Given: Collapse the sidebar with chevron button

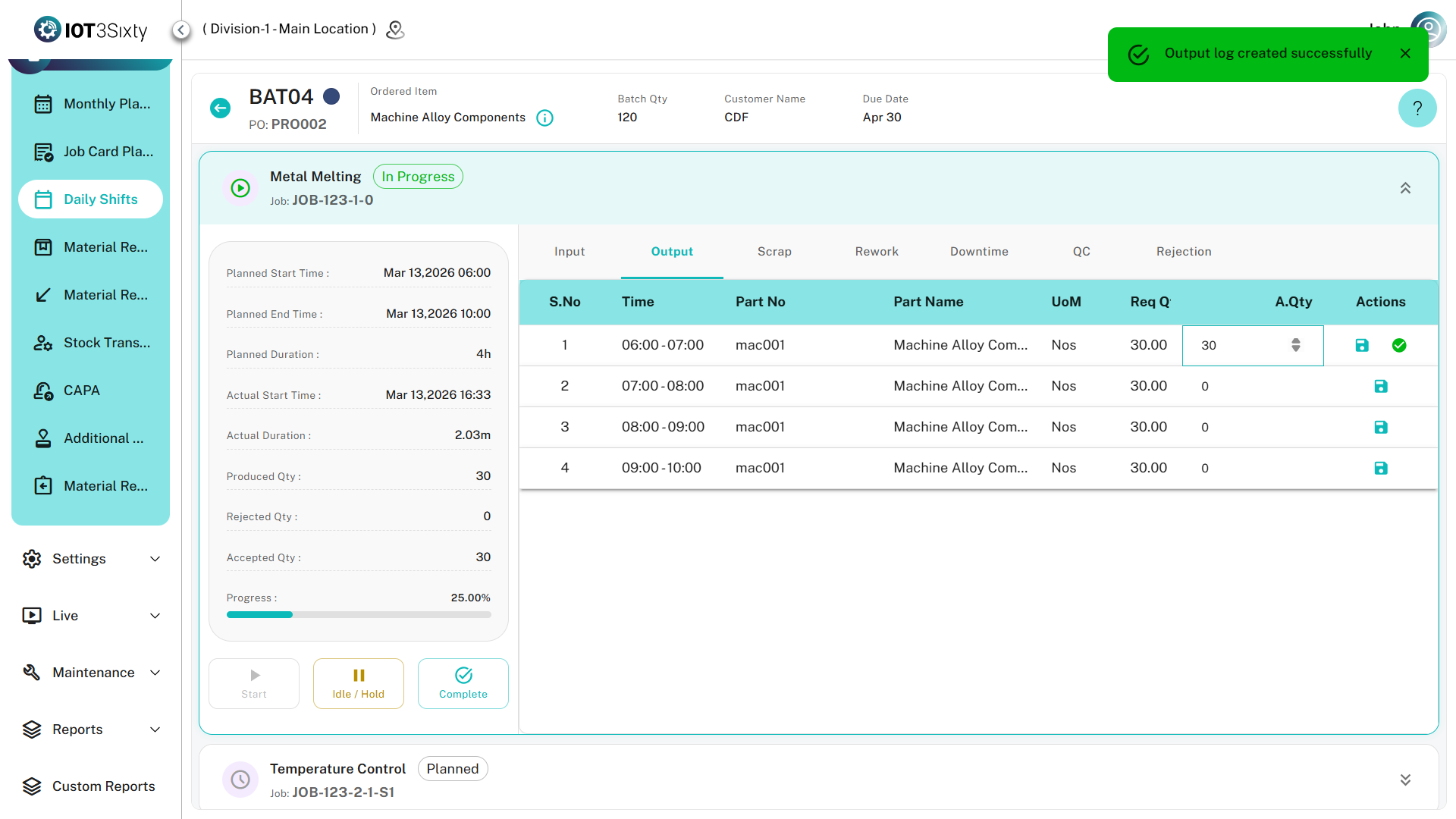Looking at the screenshot, I should click(180, 30).
